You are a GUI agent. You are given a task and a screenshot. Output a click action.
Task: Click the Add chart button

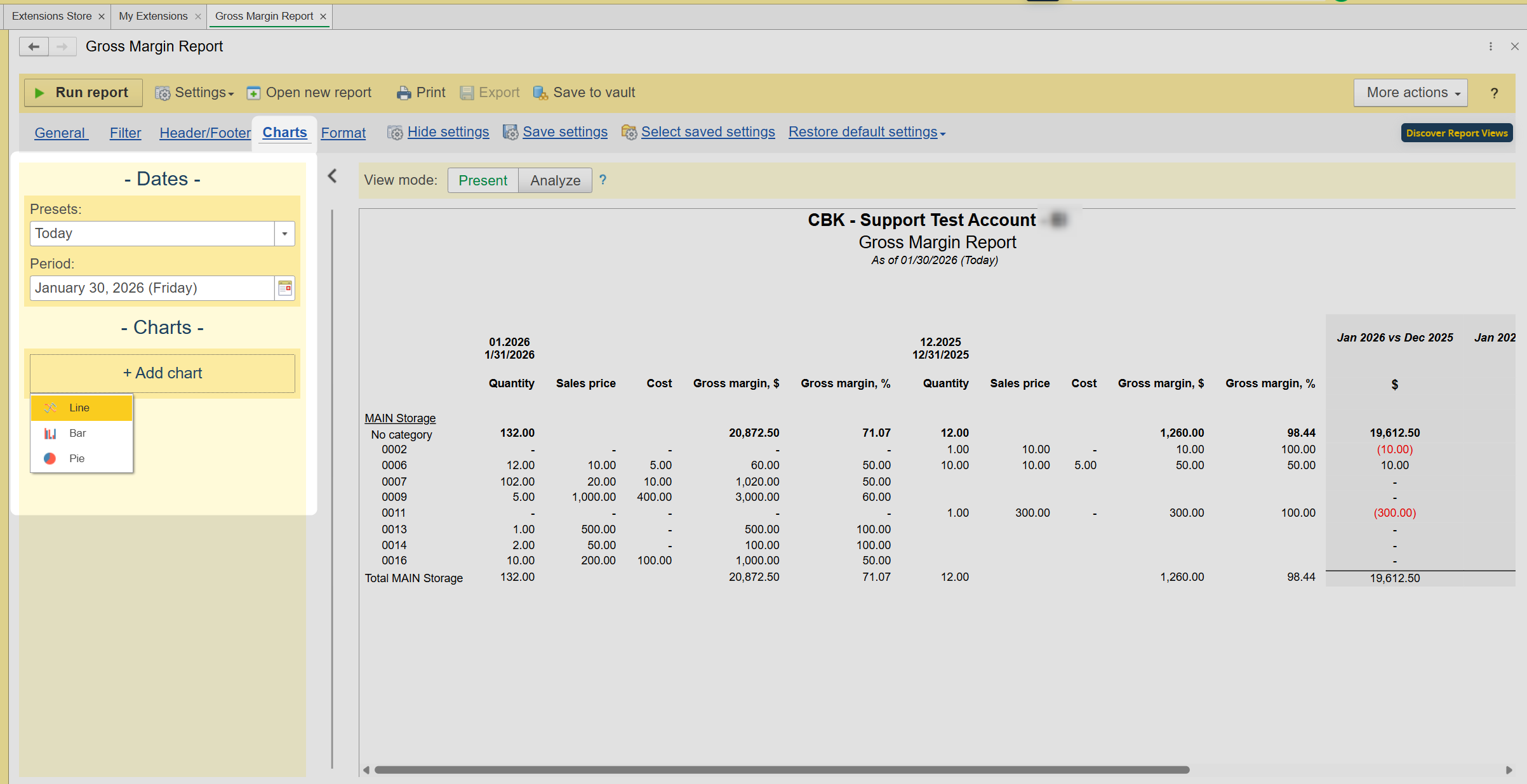(x=163, y=373)
